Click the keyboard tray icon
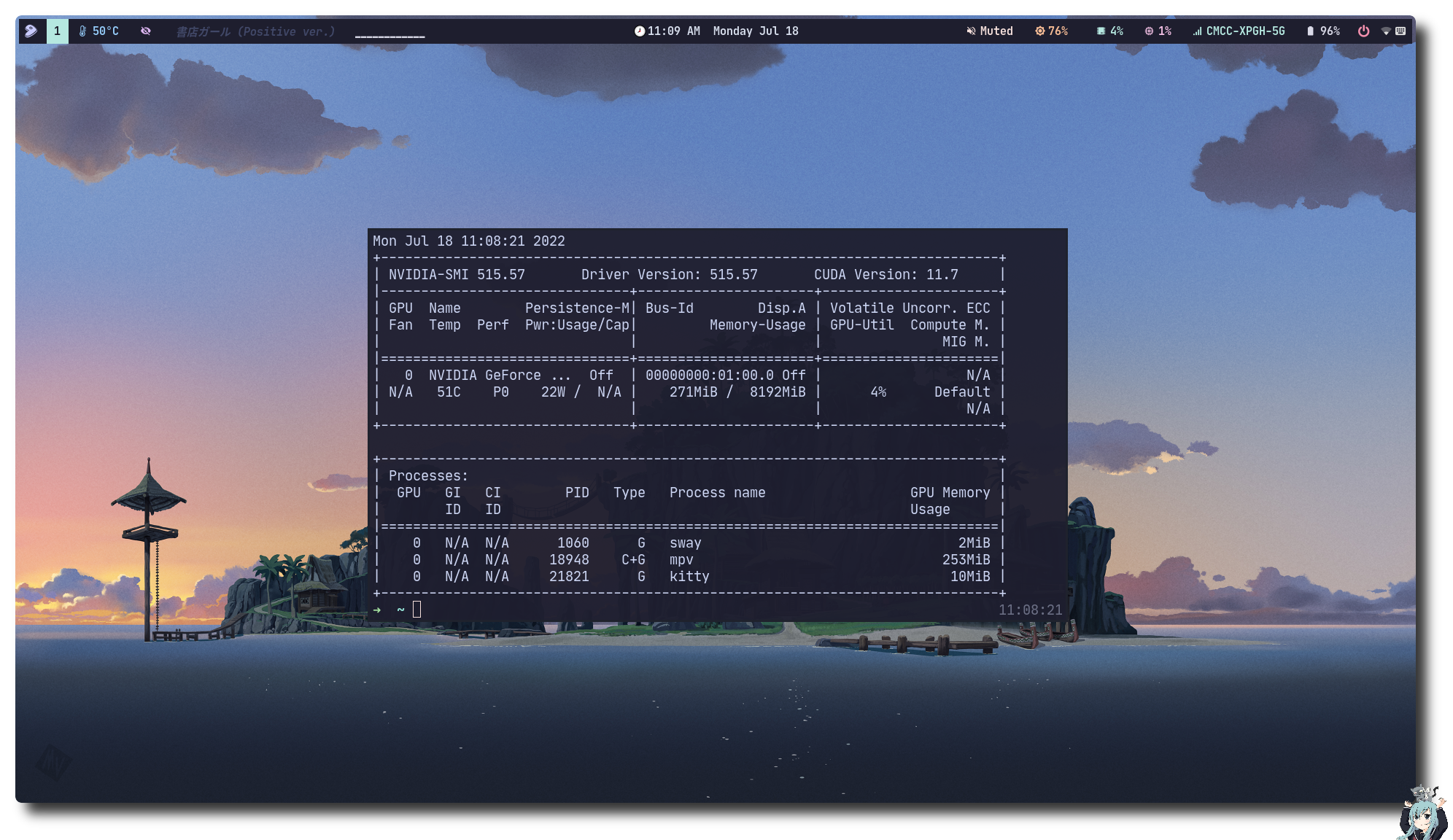The width and height of the screenshot is (1453, 840). coord(1400,31)
